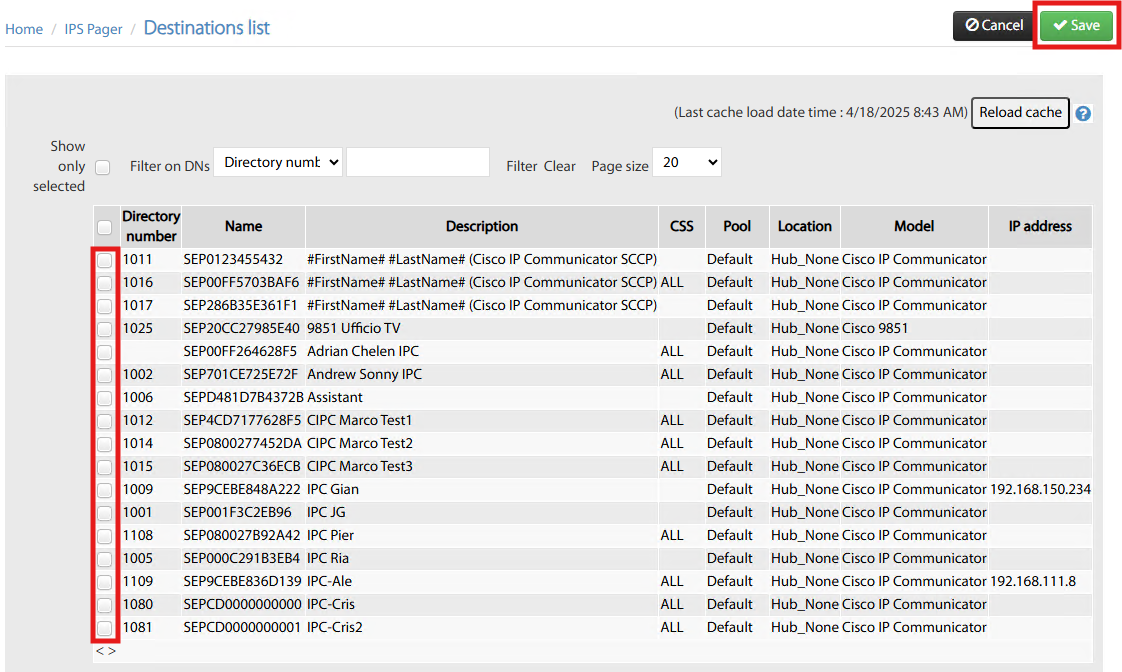Viewport: 1122px width, 672px height.
Task: Sort by the Directory number column header
Action: 151,226
